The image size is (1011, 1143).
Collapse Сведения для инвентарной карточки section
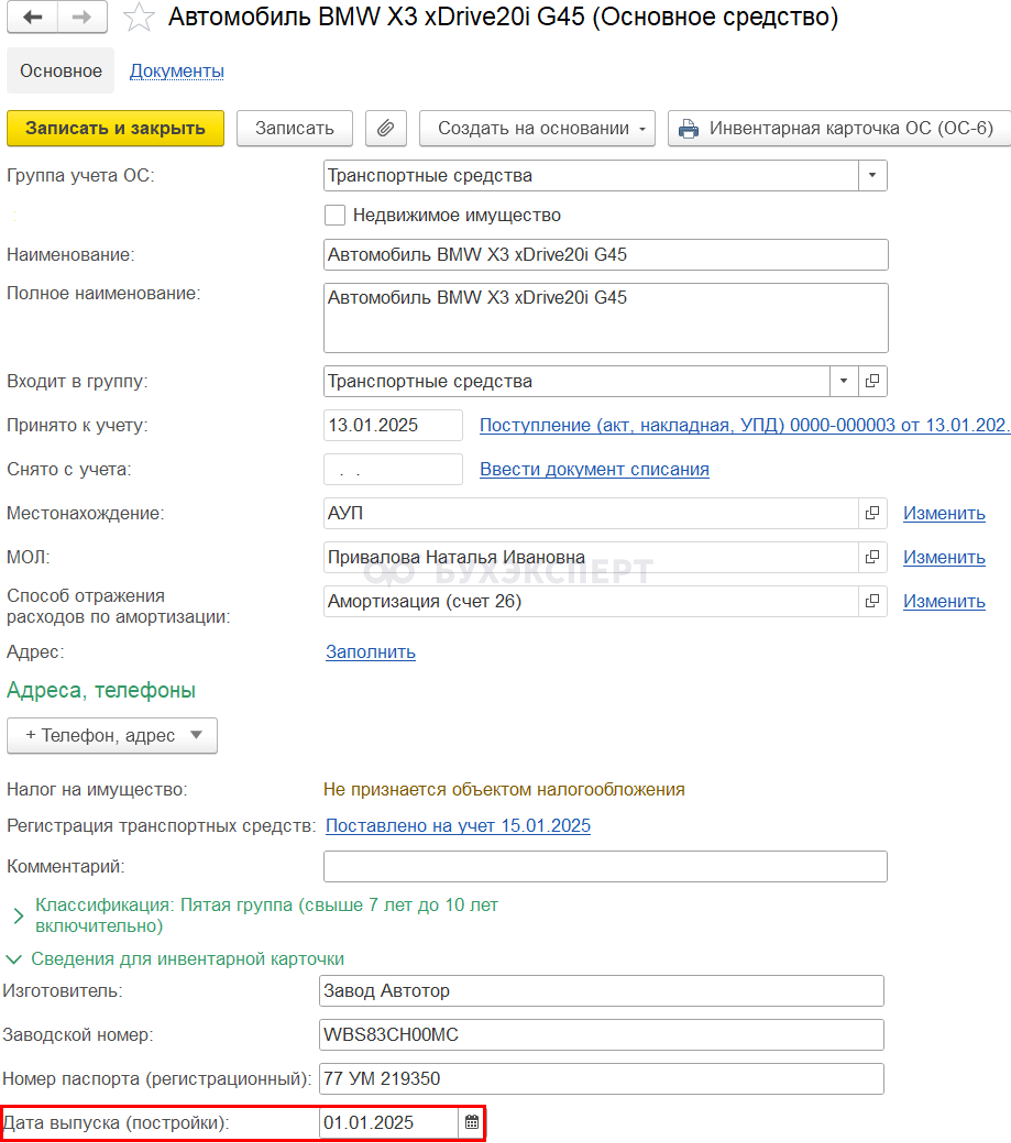pyautogui.click(x=14, y=959)
